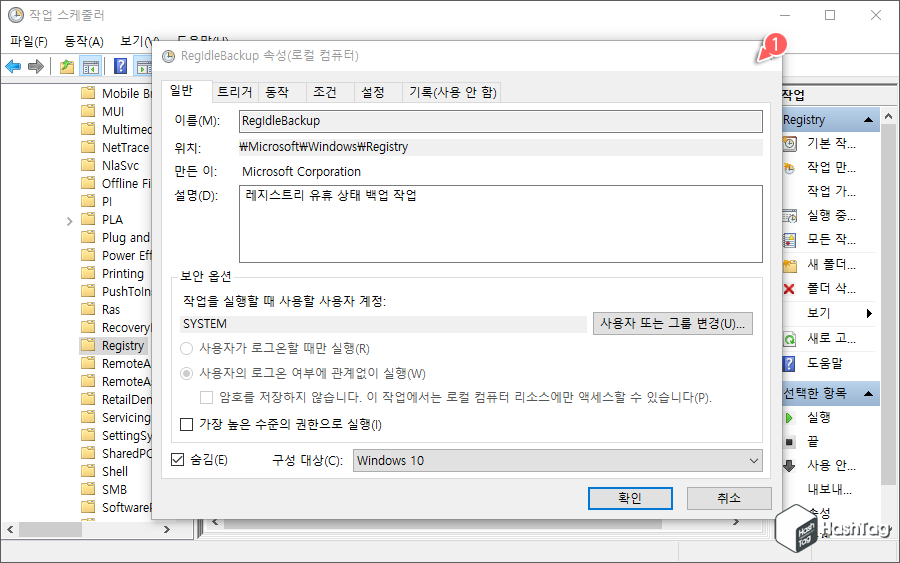Viewport: 900px width, 563px height.
Task: Collapse the 선택한 항목 section
Action: coord(868,393)
